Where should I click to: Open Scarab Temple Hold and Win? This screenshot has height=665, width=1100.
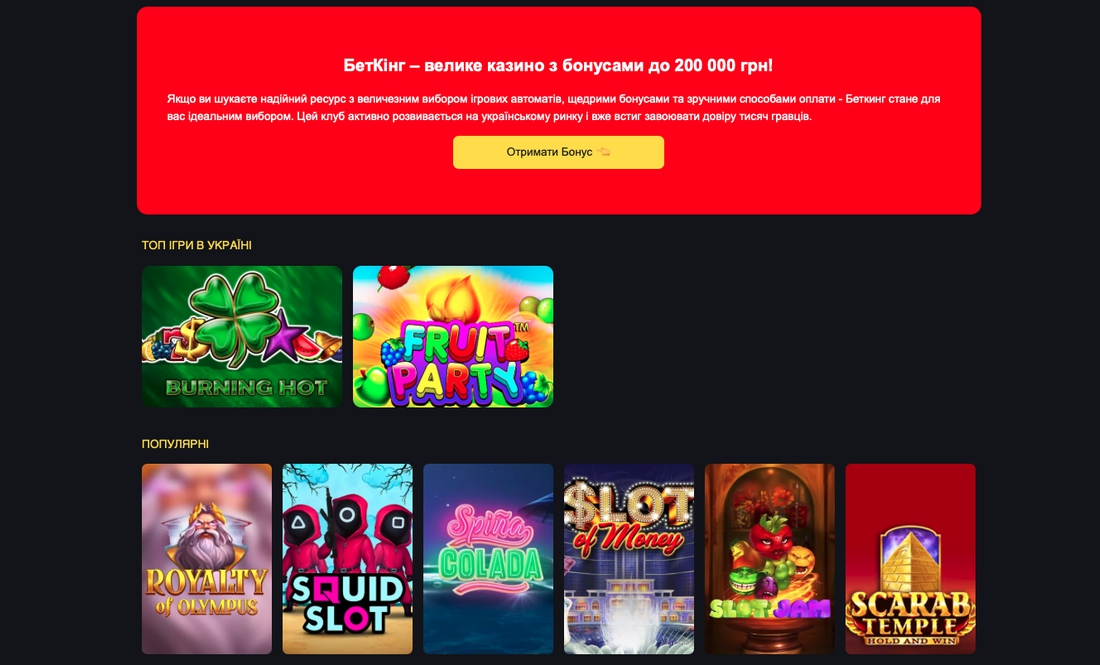[911, 559]
